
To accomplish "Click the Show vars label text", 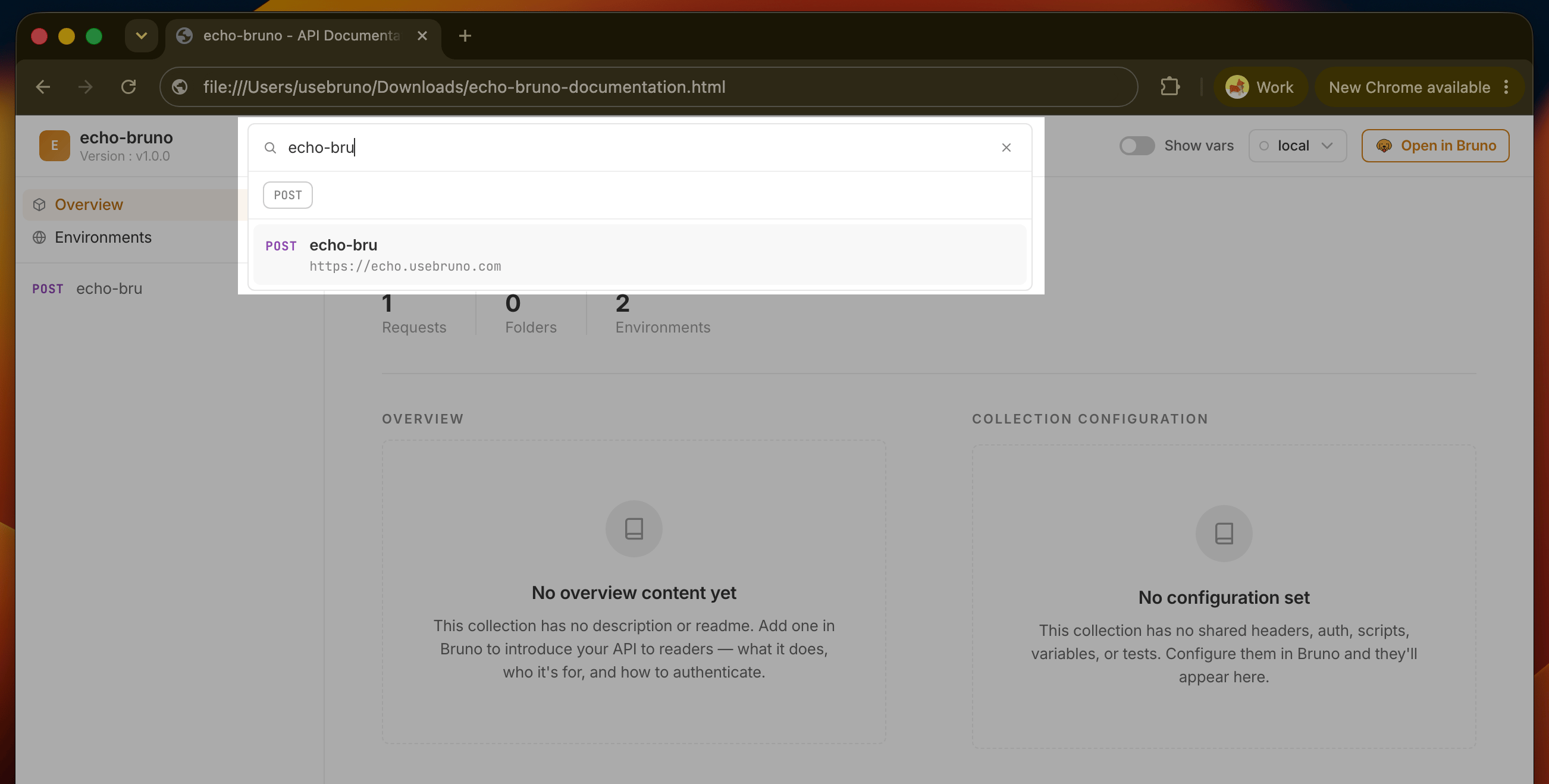I will [1199, 146].
